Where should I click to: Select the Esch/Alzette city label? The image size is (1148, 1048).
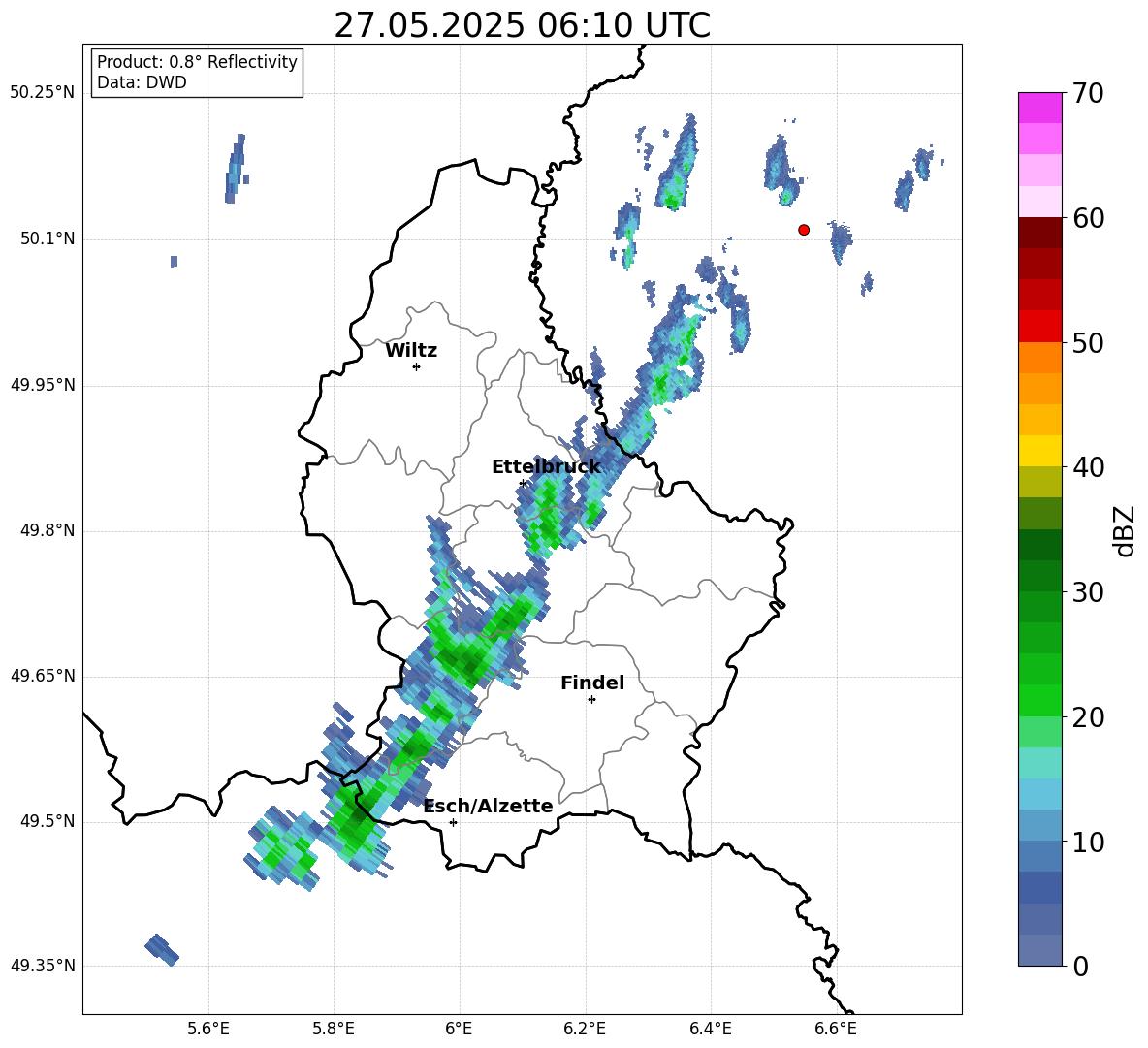(x=489, y=806)
